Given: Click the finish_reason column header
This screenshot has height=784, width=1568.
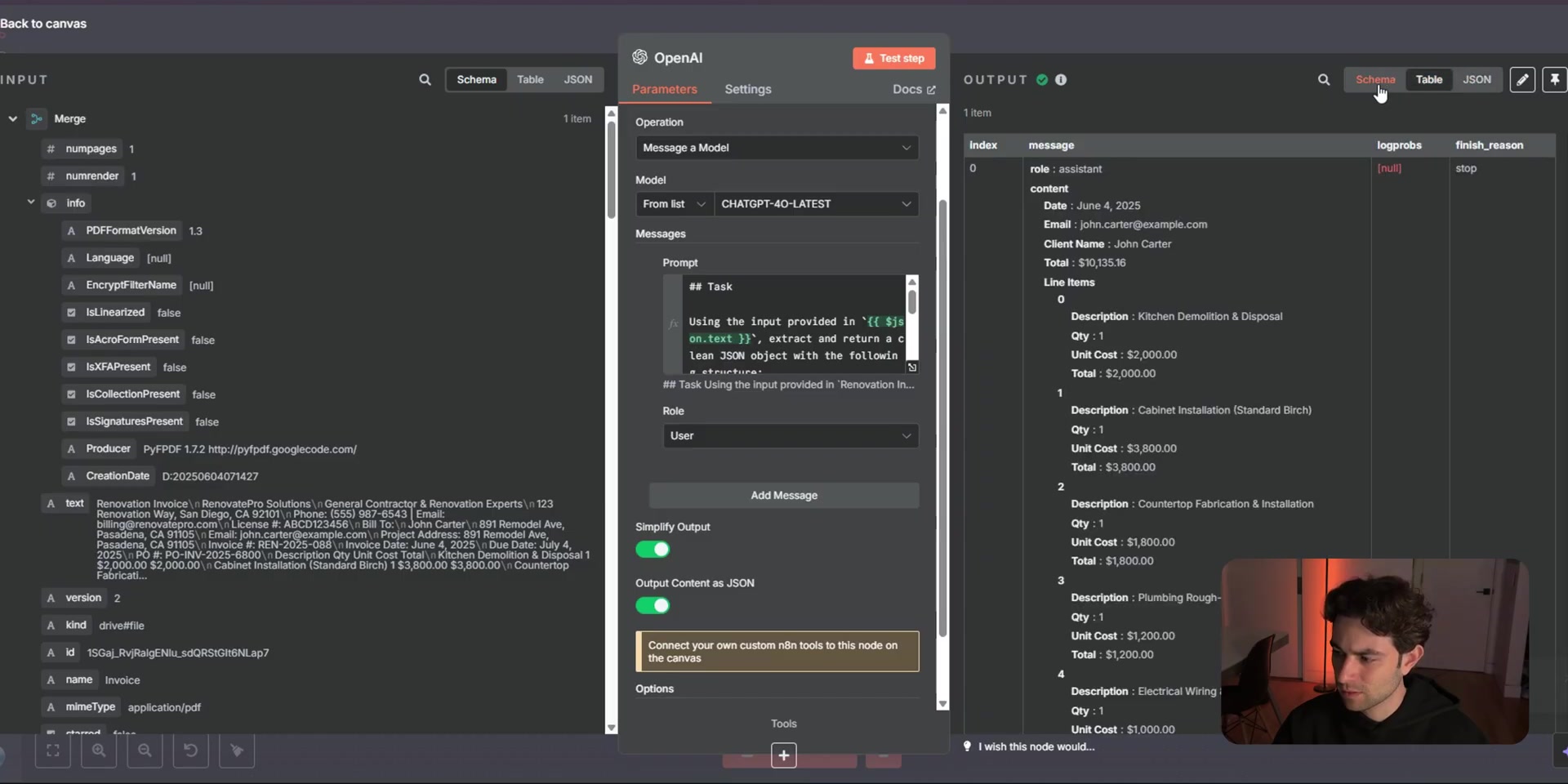Looking at the screenshot, I should pyautogui.click(x=1489, y=145).
